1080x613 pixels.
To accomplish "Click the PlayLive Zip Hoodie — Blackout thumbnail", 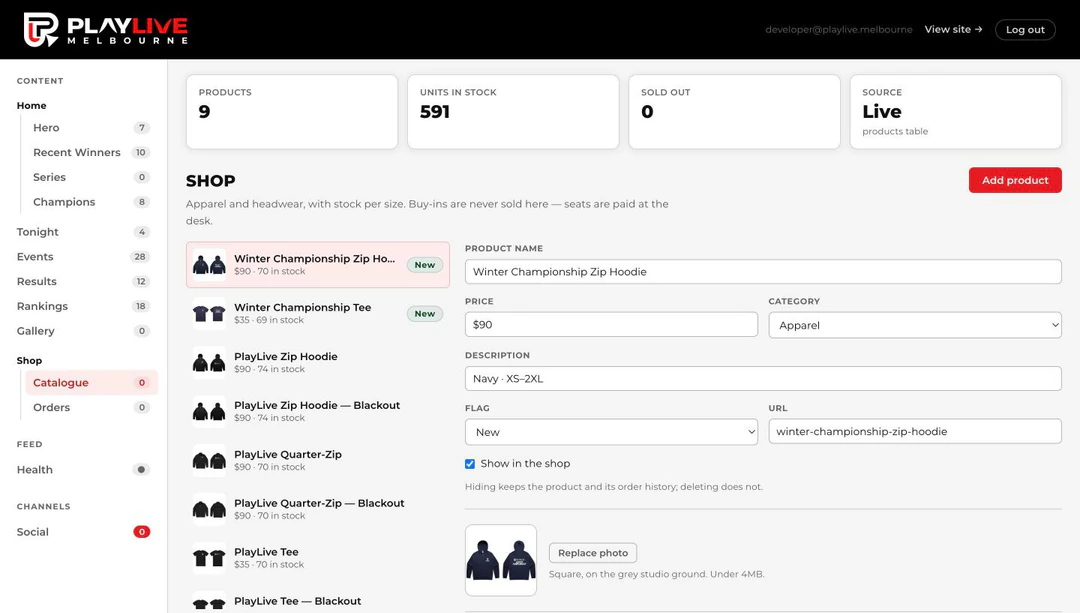I will tap(209, 411).
